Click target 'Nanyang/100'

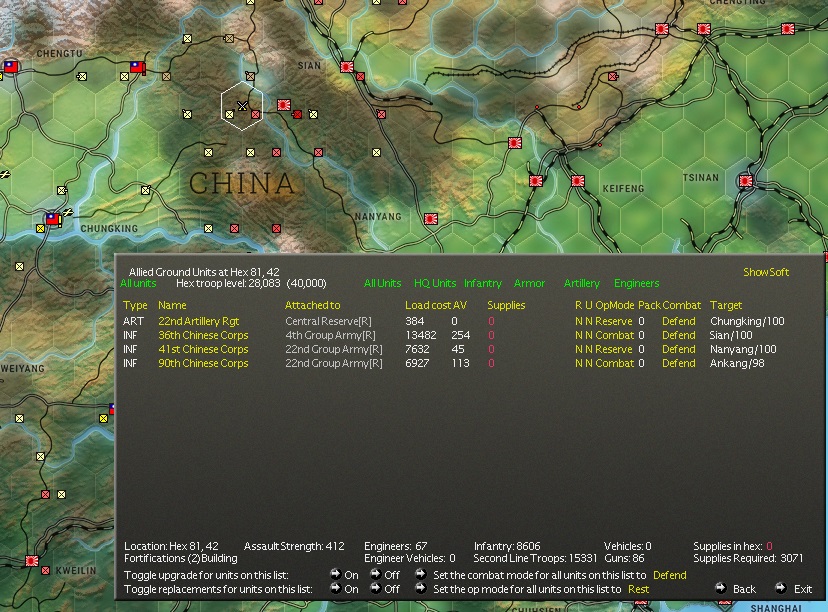pyautogui.click(x=743, y=349)
